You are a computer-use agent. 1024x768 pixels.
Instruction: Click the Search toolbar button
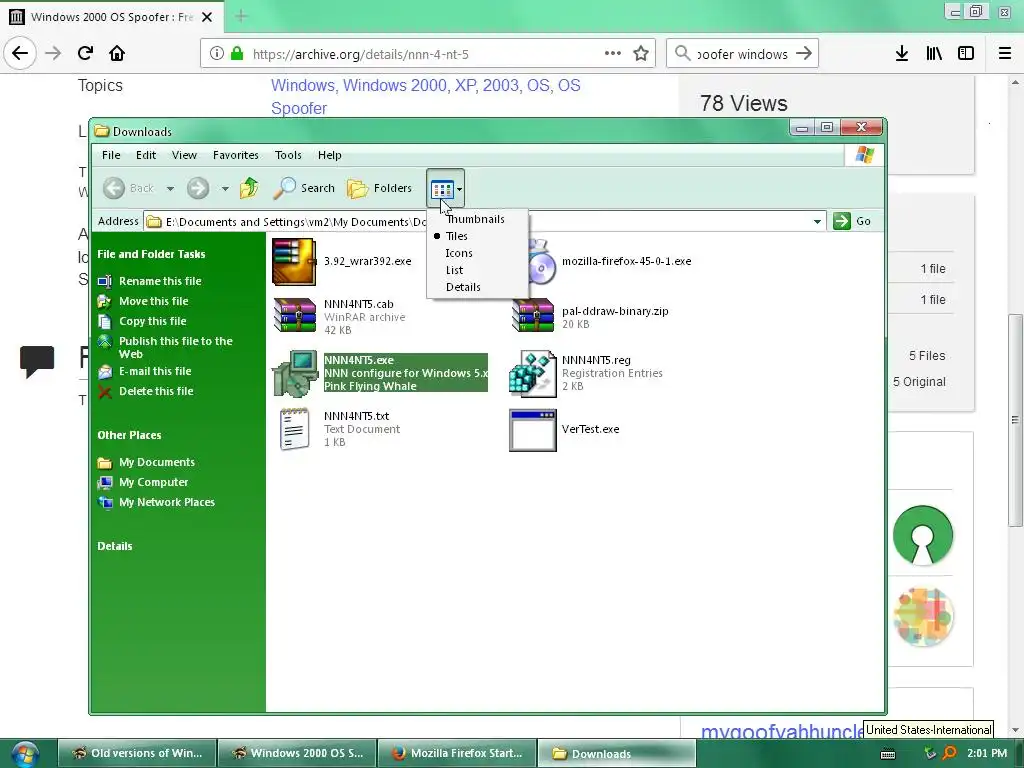point(304,188)
